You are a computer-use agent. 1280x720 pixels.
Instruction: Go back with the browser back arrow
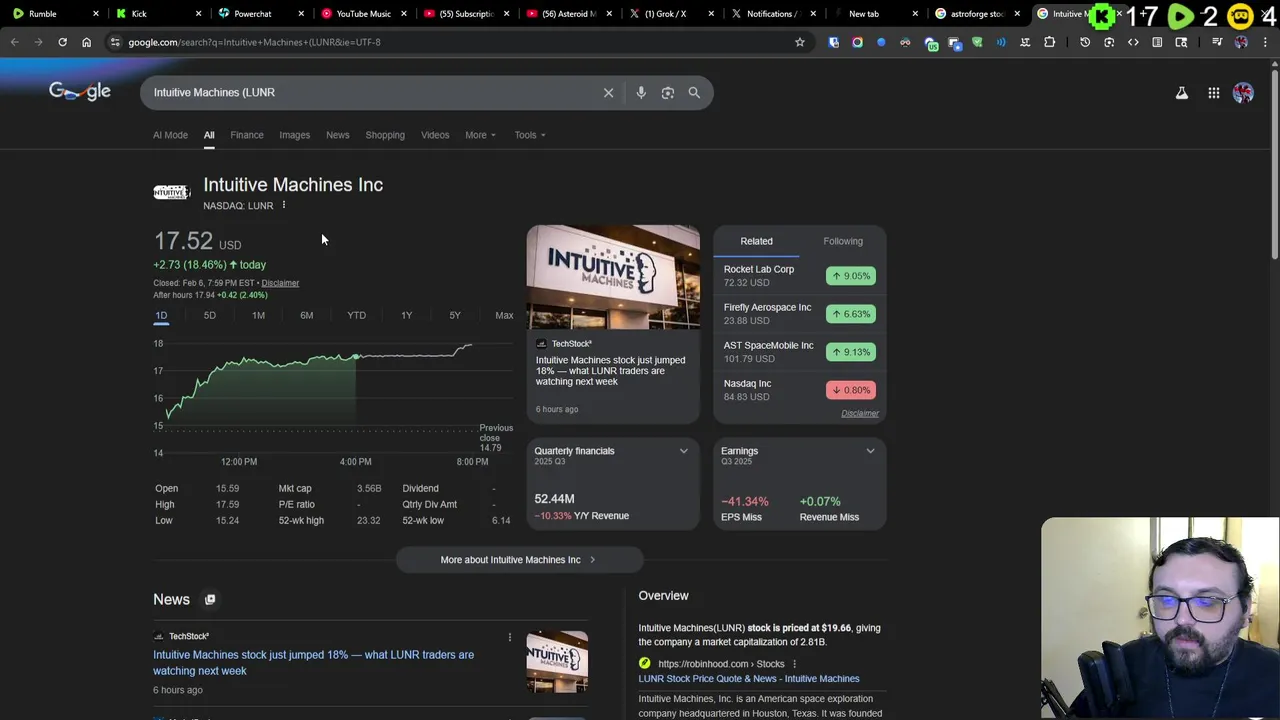pos(14,42)
